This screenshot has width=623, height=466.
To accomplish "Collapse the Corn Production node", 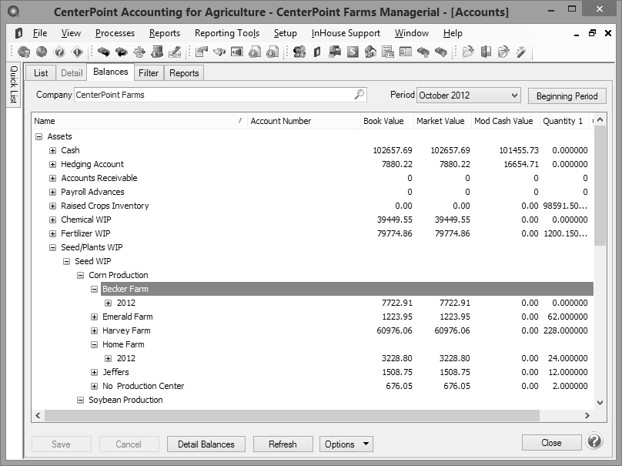I will click(x=80, y=275).
